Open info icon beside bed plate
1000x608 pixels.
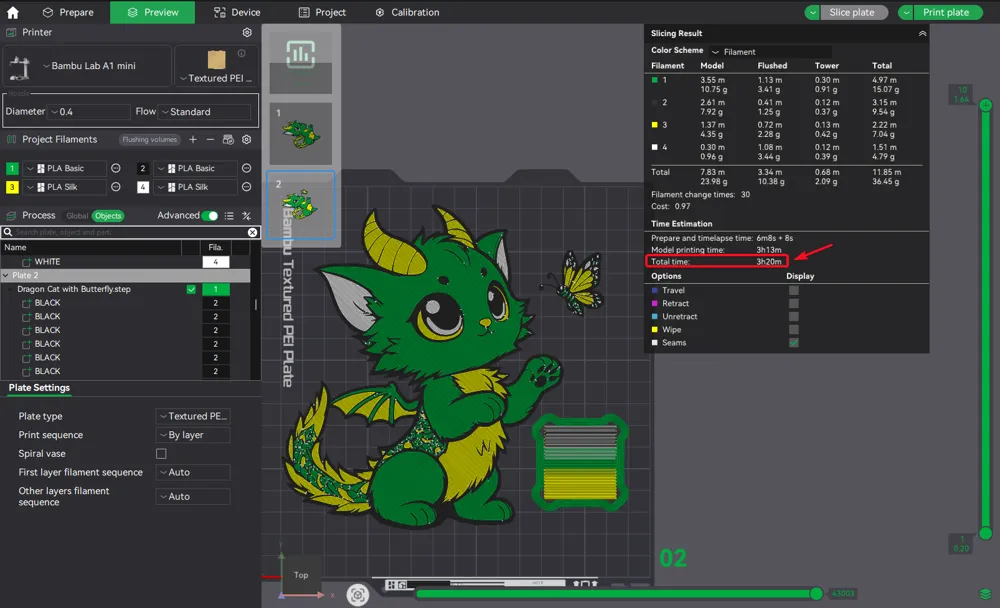tap(242, 54)
